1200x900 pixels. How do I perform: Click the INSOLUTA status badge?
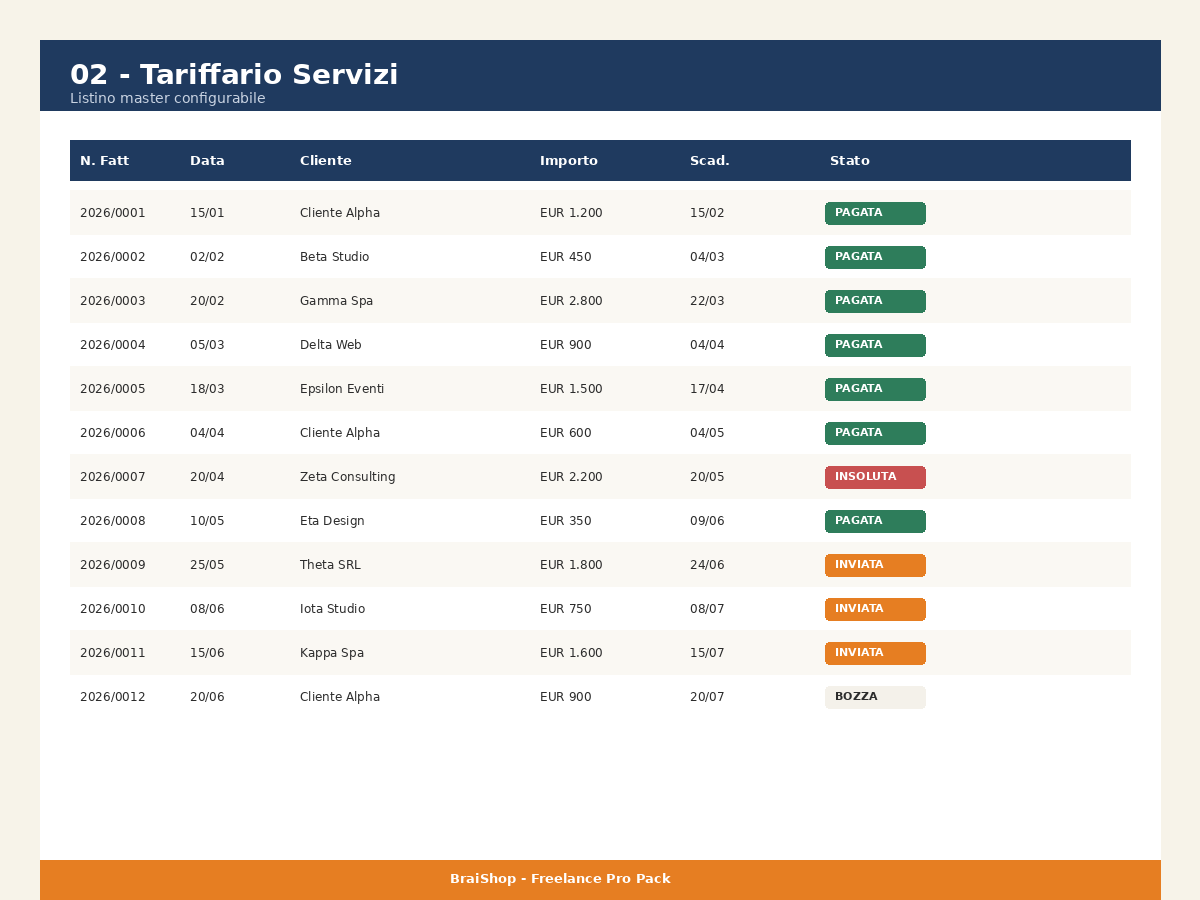coord(875,477)
